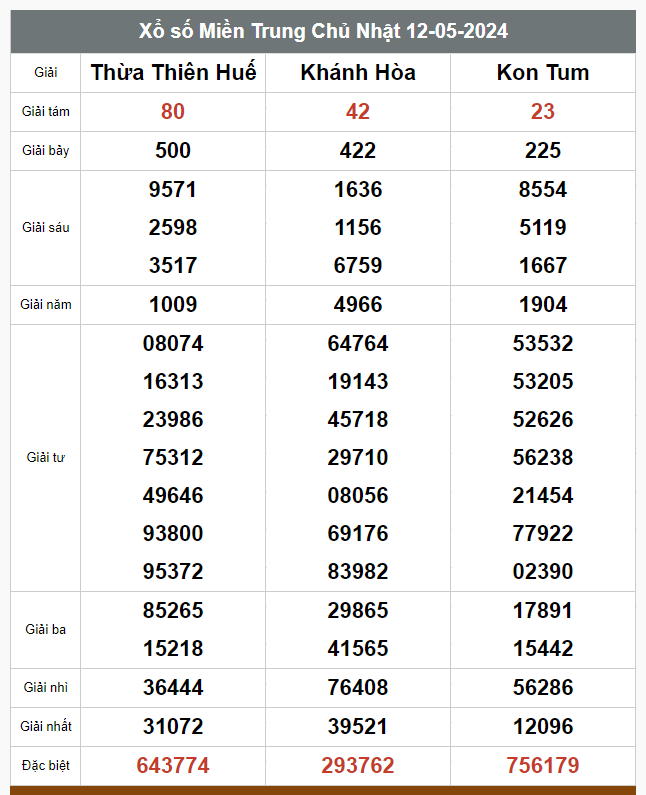646x795 pixels.
Task: Click the Giải sáu row label
Action: [x=46, y=227]
